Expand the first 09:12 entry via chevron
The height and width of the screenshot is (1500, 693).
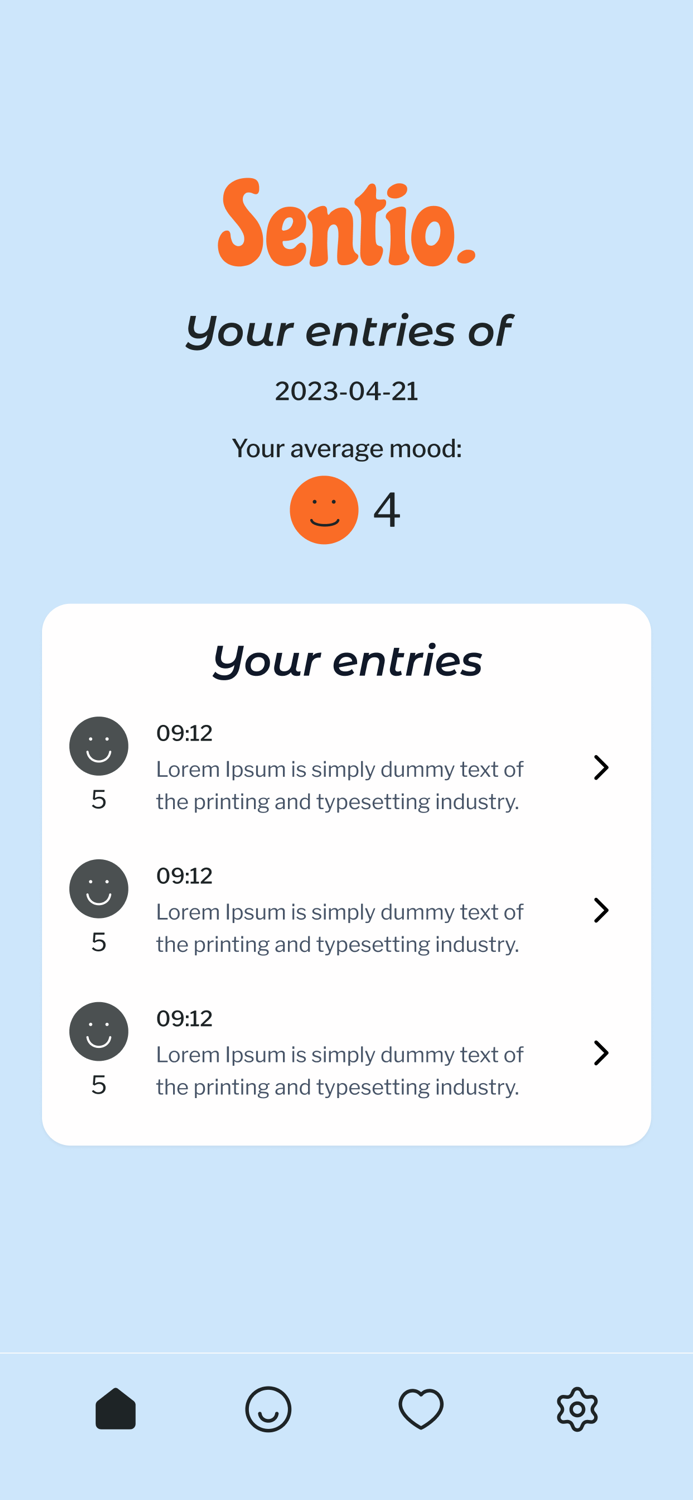point(601,767)
